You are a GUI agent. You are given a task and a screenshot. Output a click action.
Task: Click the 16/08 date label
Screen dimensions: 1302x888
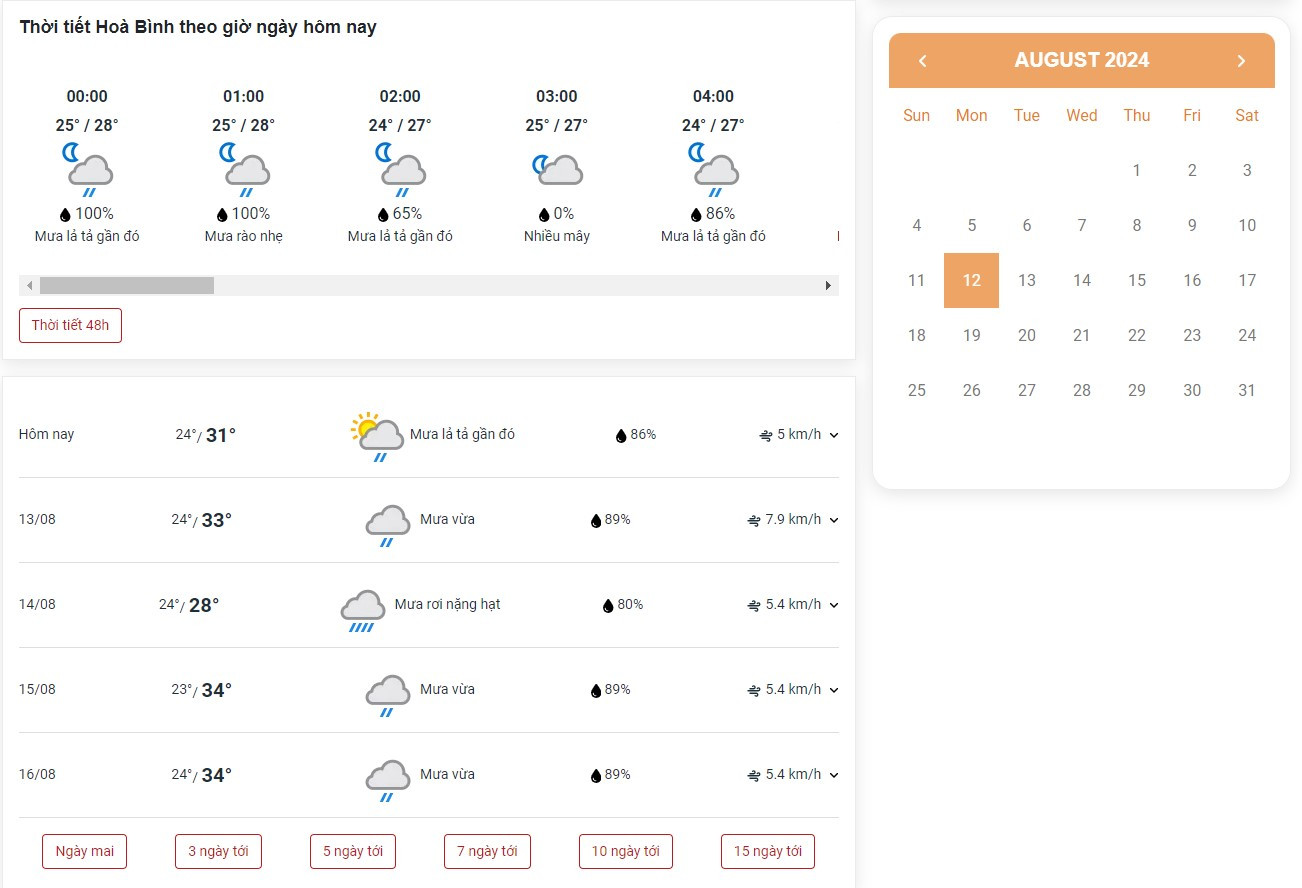37,775
